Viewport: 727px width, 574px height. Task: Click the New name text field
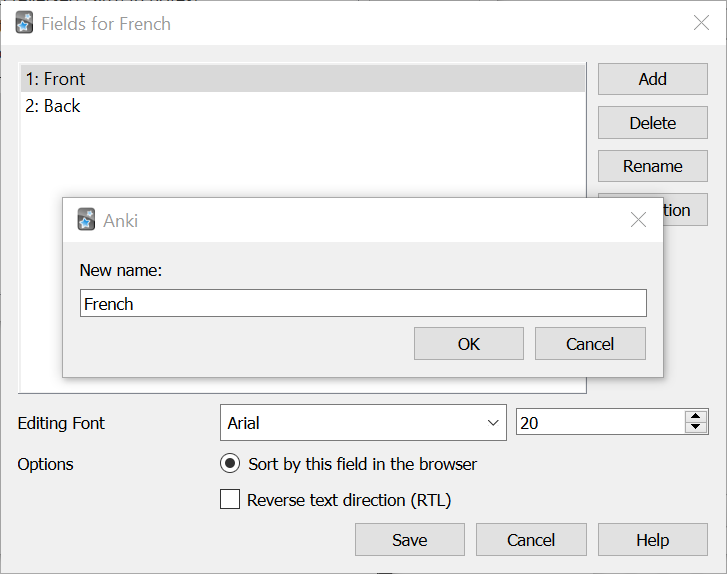[363, 304]
